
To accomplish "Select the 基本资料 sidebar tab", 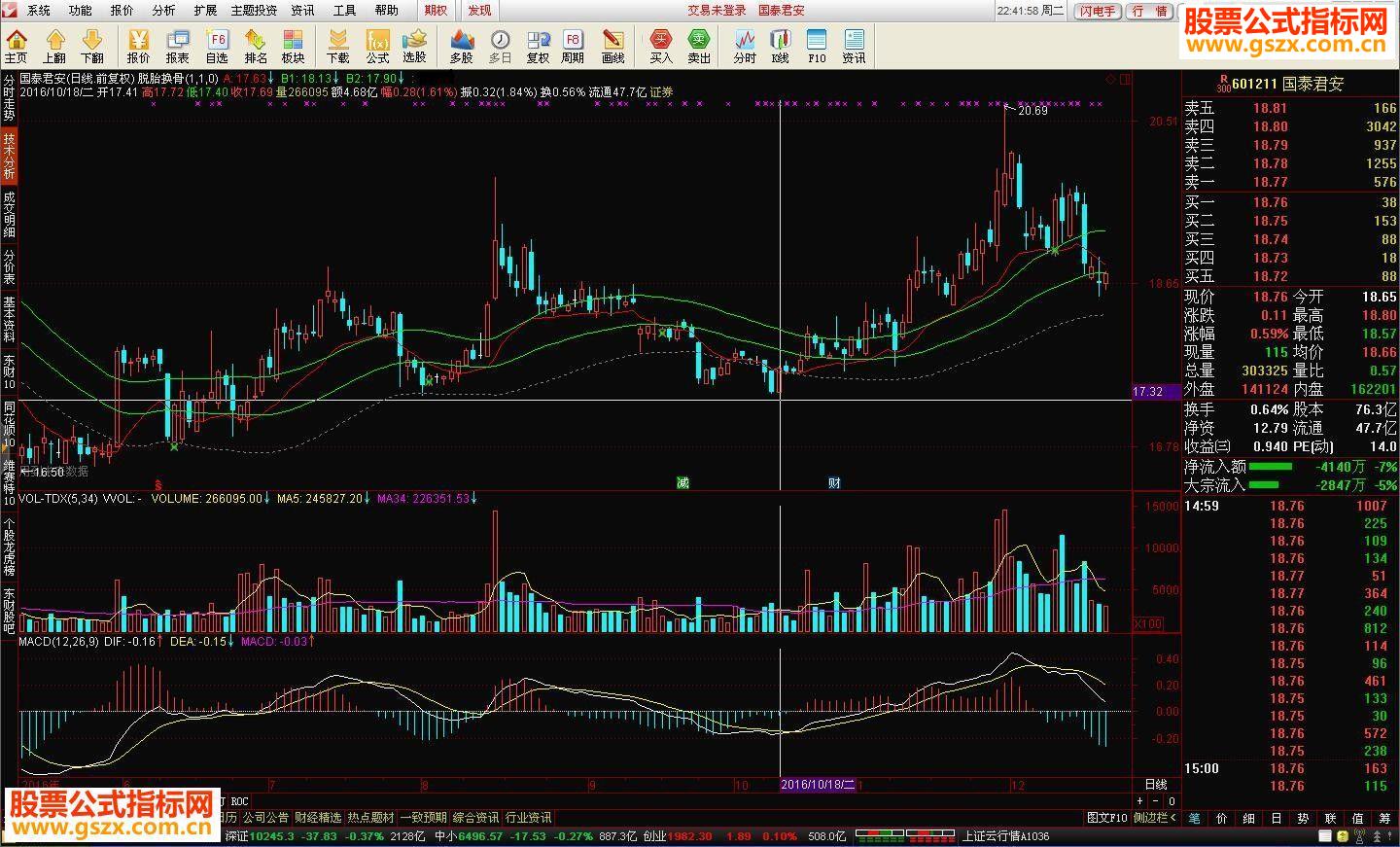I will pyautogui.click(x=9, y=320).
